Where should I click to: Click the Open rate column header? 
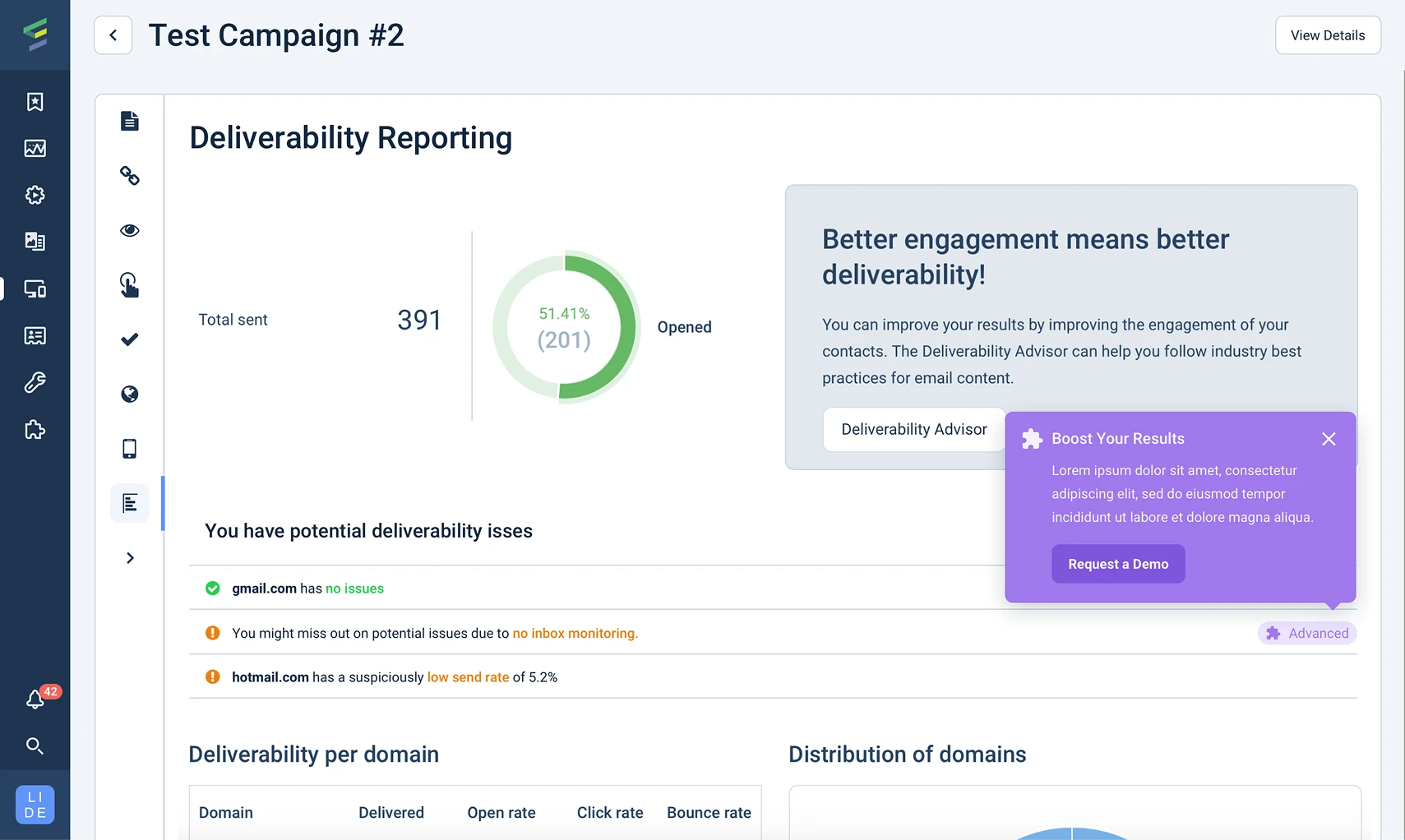coord(501,813)
